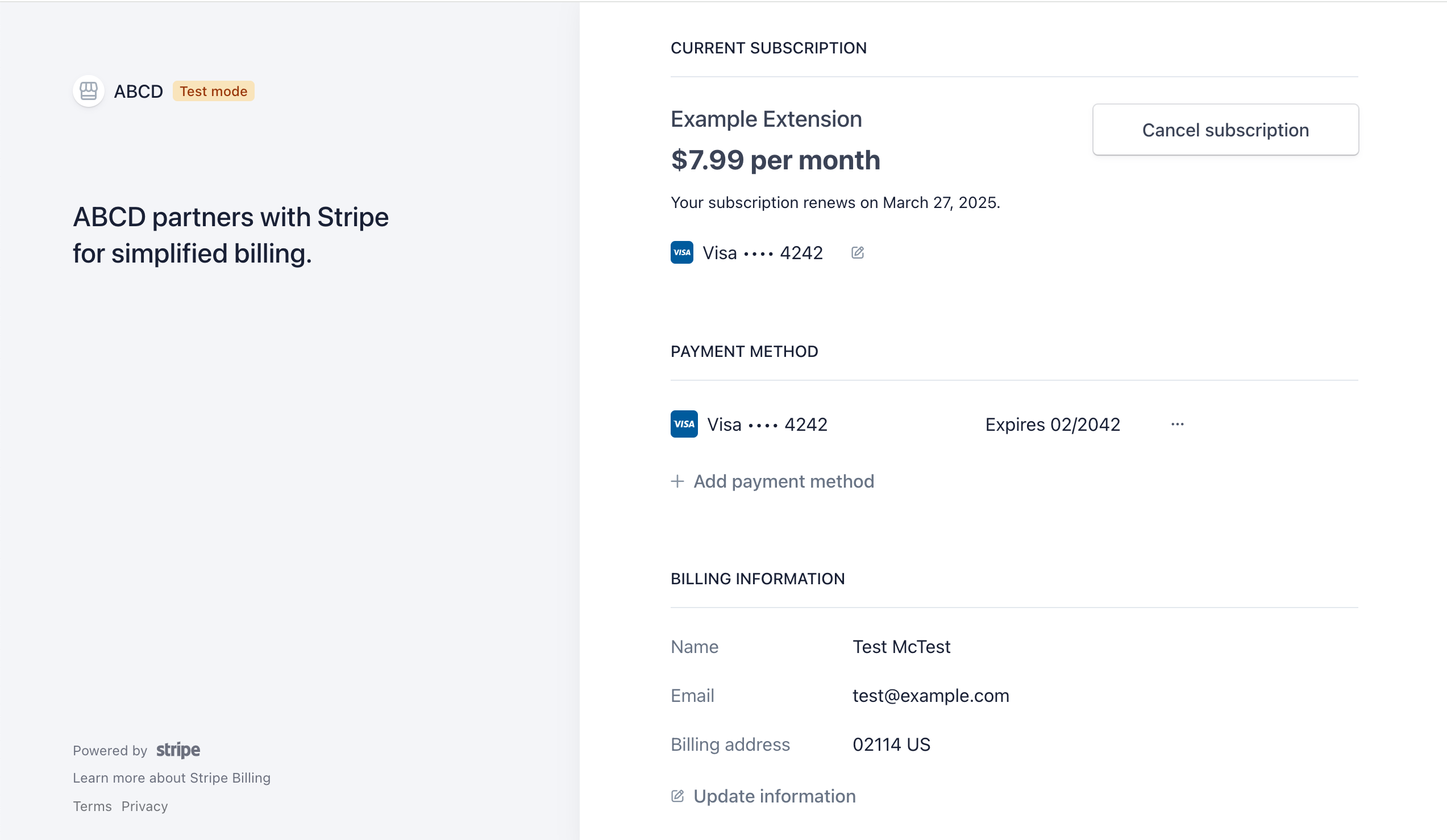This screenshot has width=1447, height=840.
Task: Click the plus icon beside Add payment method
Action: pos(677,481)
